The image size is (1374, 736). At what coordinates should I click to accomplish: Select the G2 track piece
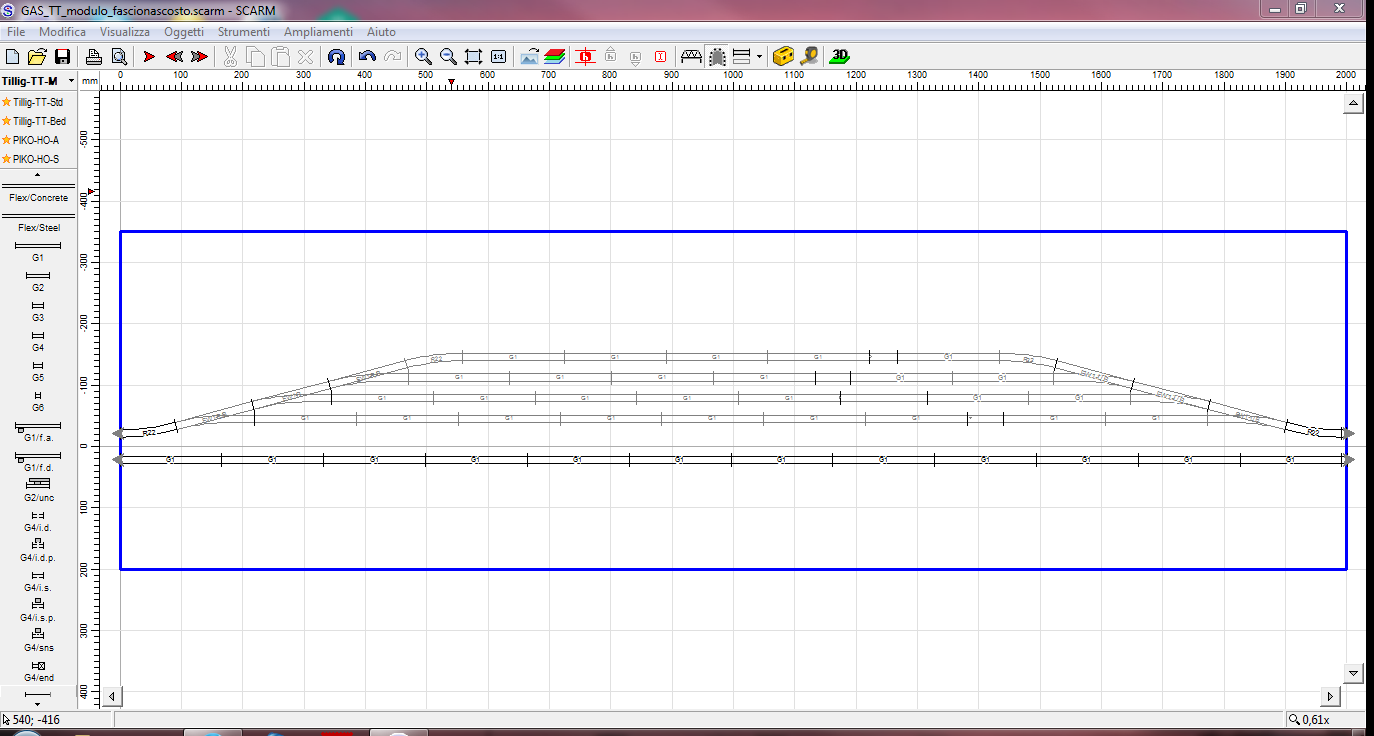click(x=38, y=281)
